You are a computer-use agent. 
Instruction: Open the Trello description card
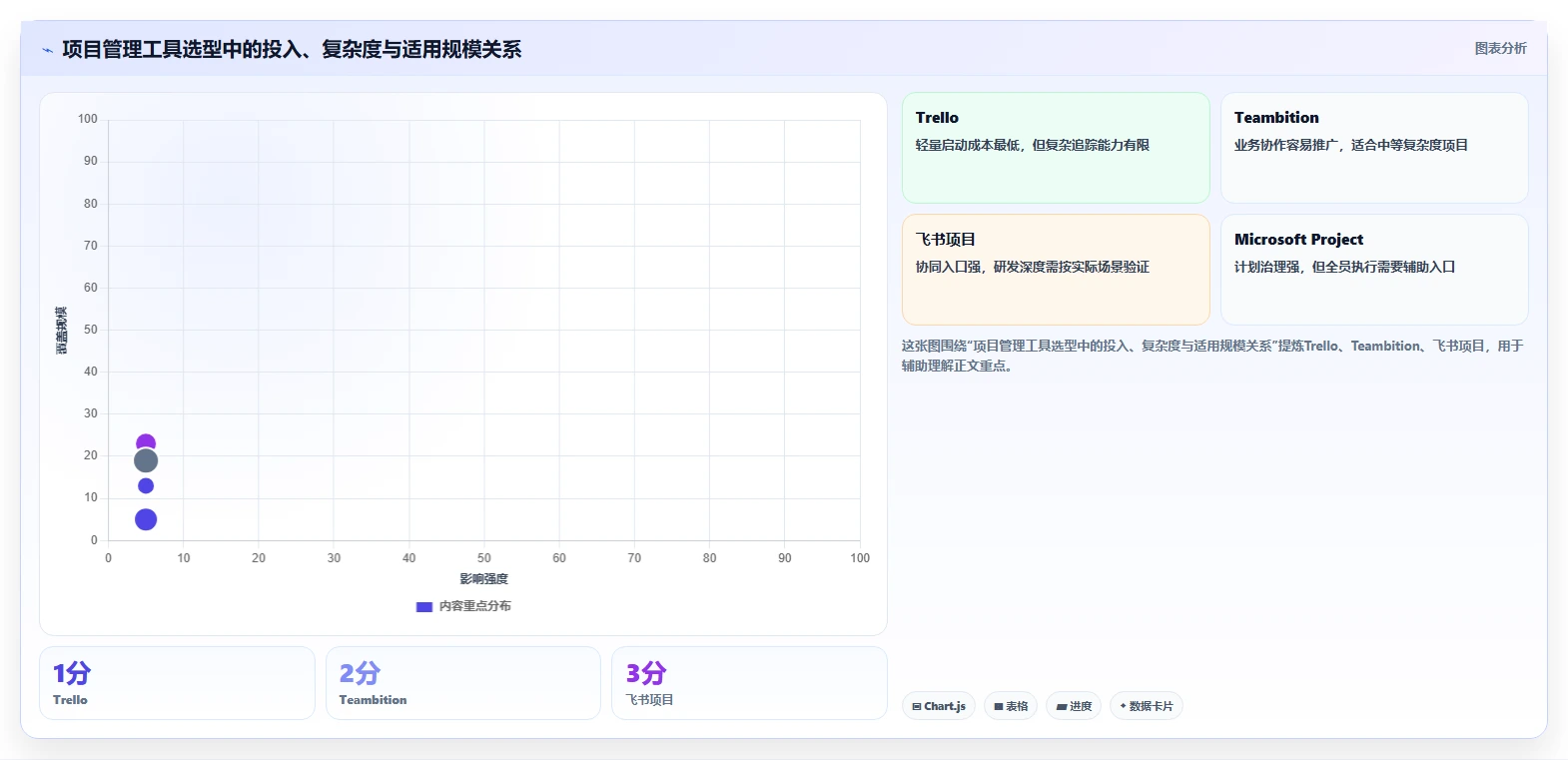[x=1056, y=148]
